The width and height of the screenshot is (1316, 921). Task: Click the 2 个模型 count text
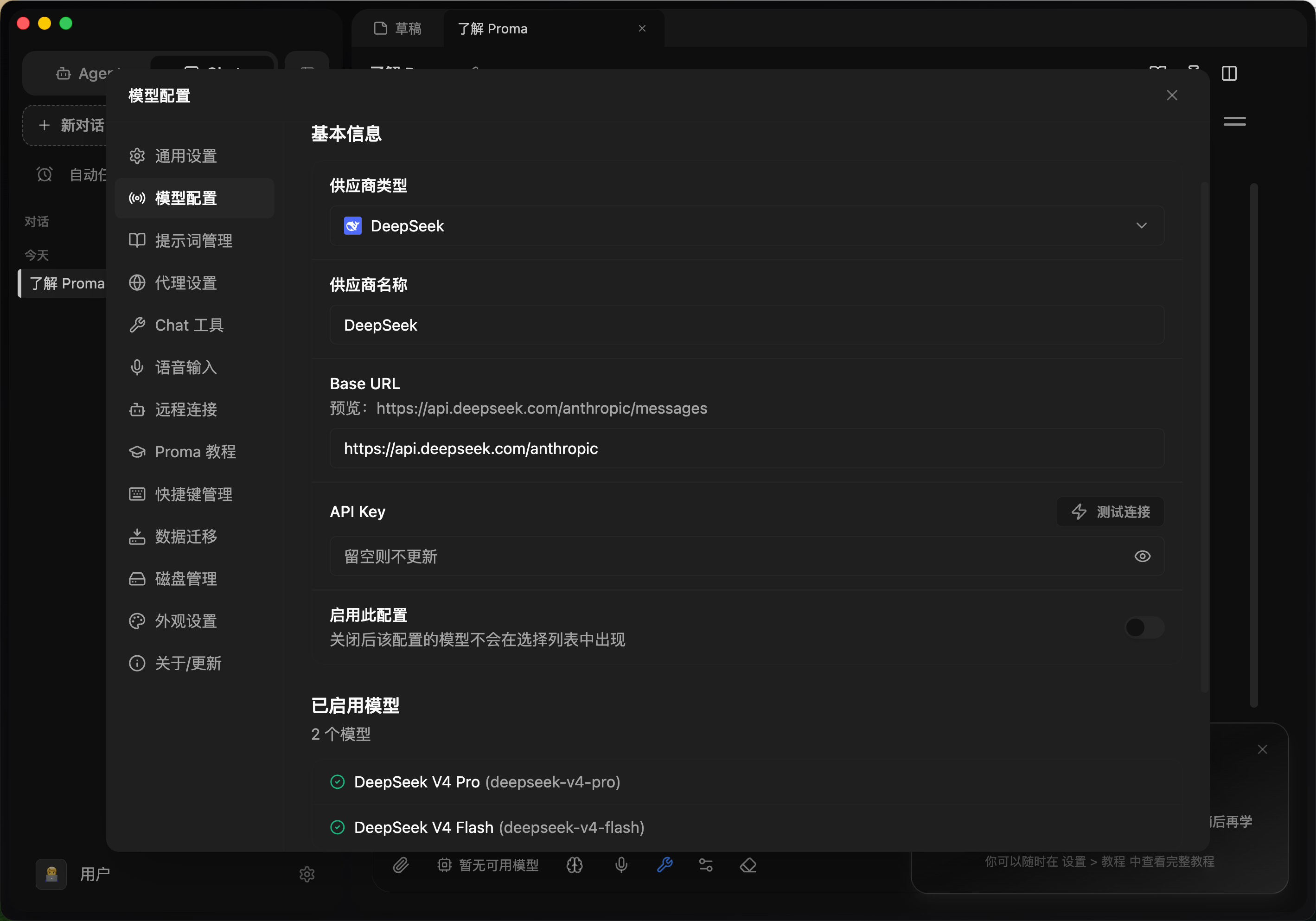pos(341,734)
